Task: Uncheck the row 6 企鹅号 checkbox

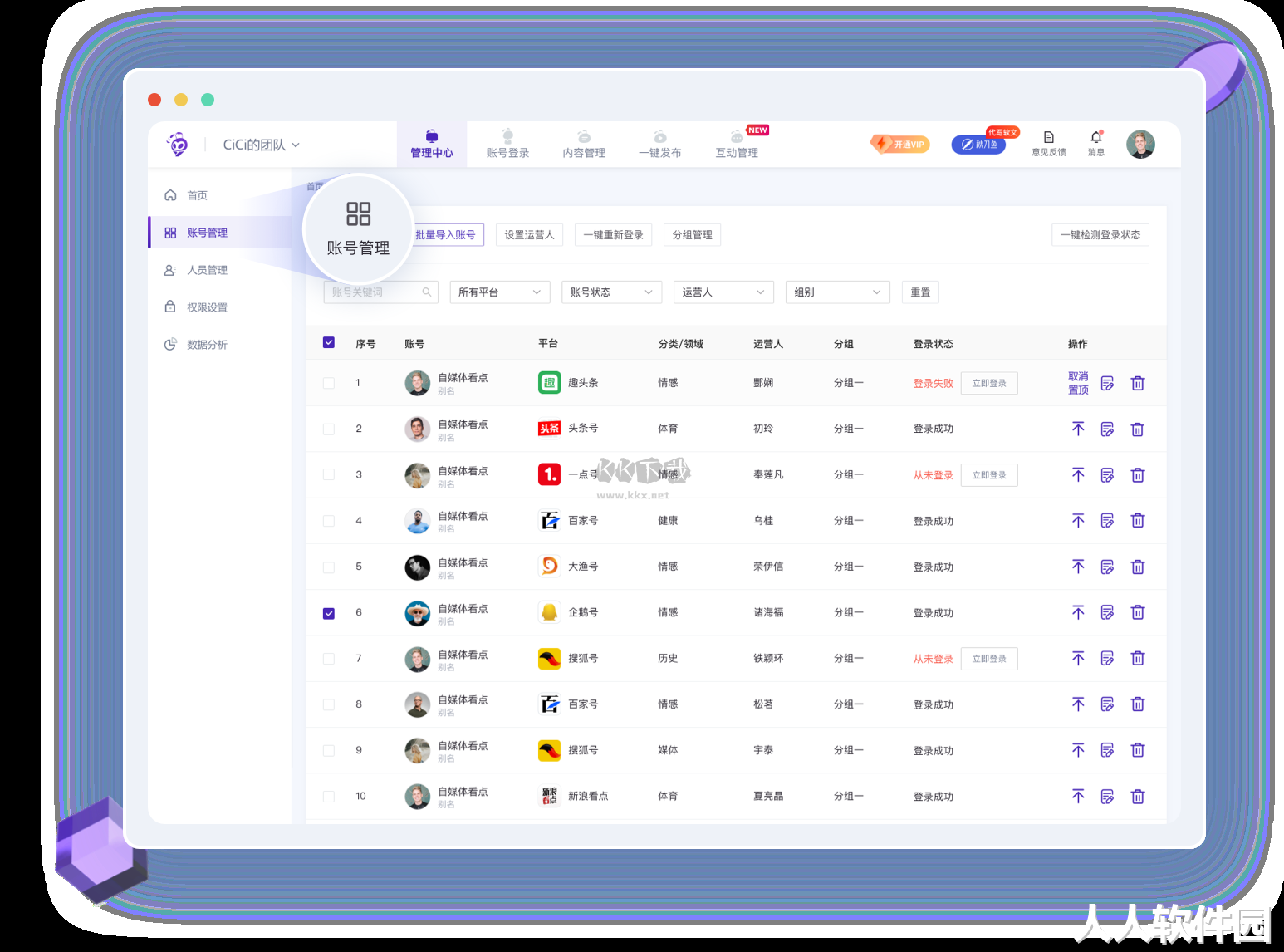Action: 329,613
